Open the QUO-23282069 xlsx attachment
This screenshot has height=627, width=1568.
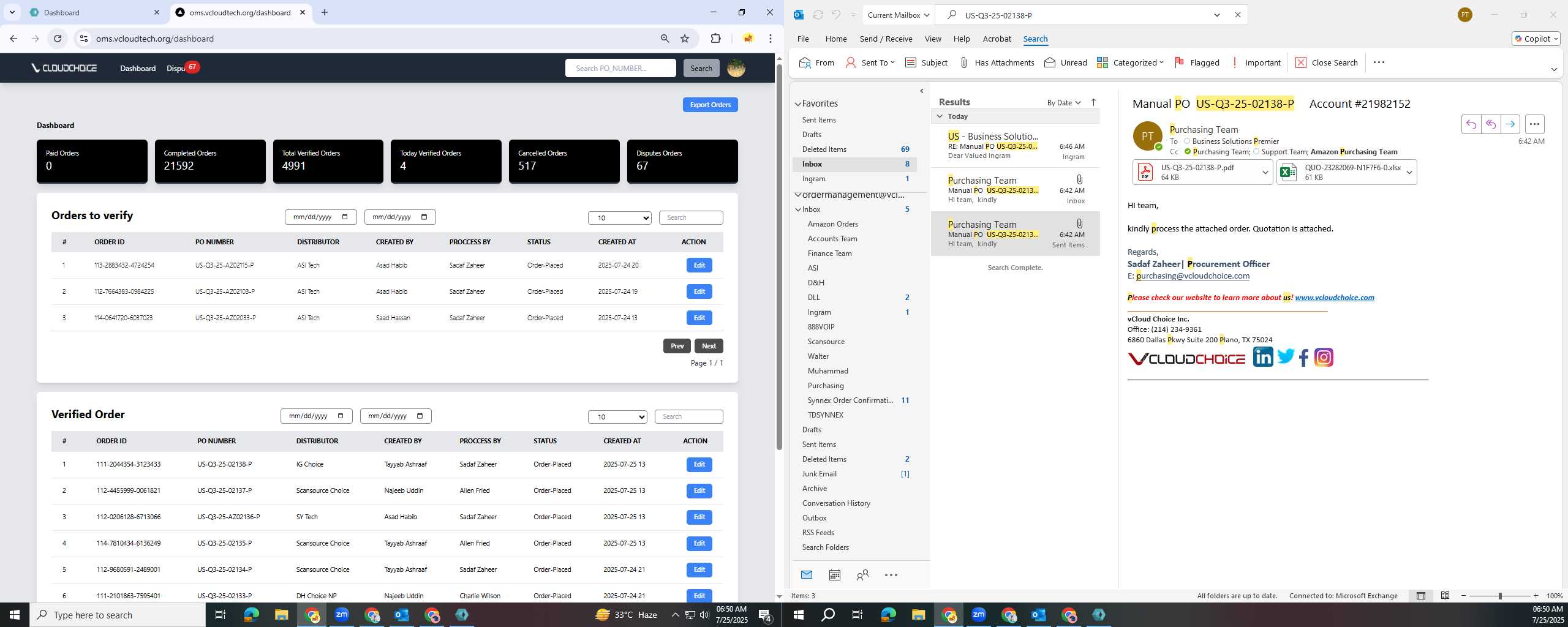click(x=1340, y=172)
